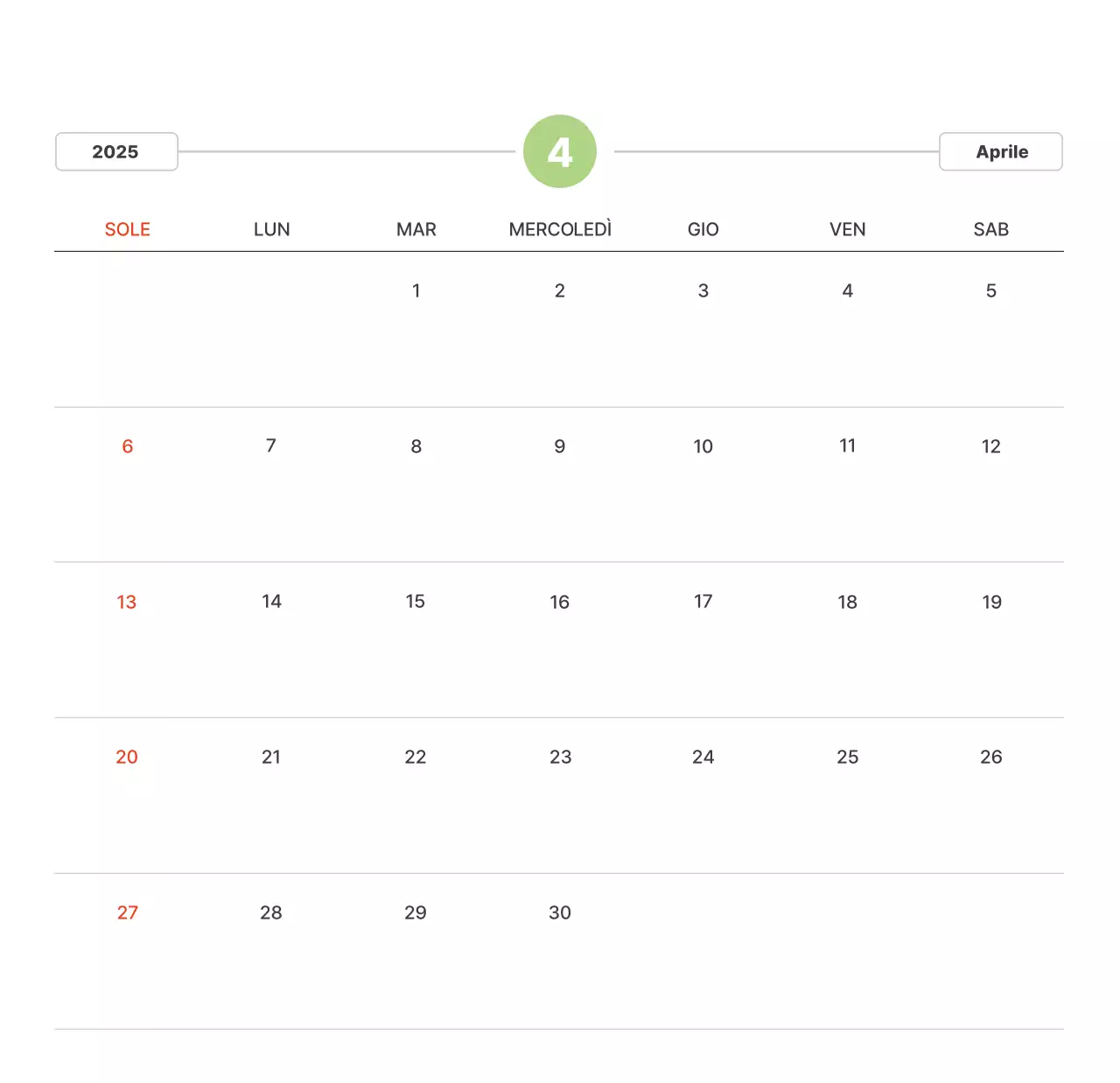Pick date 19 under SAB
1120x1083 pixels.
pos(991,602)
